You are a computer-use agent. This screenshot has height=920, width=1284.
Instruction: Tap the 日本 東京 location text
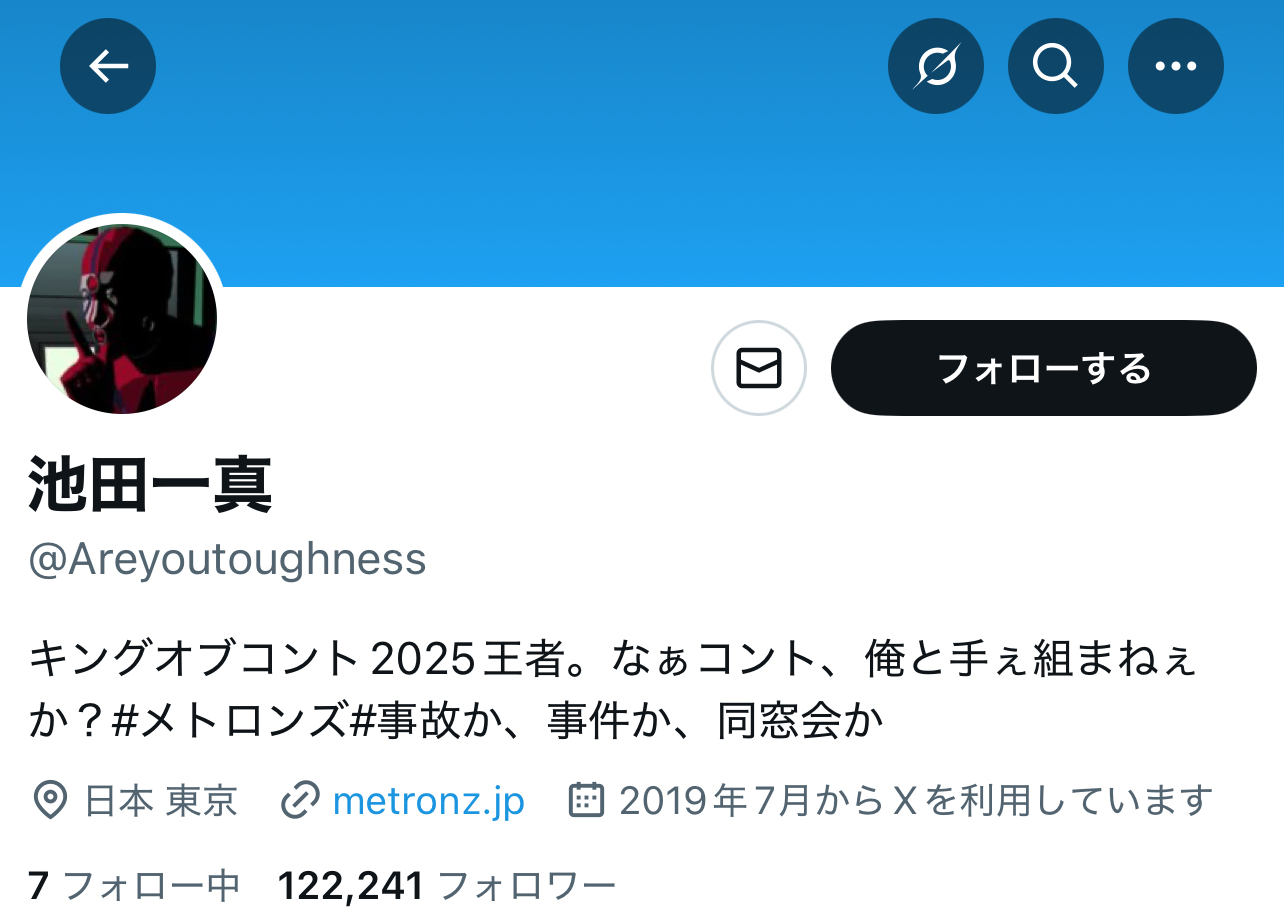pos(161,800)
